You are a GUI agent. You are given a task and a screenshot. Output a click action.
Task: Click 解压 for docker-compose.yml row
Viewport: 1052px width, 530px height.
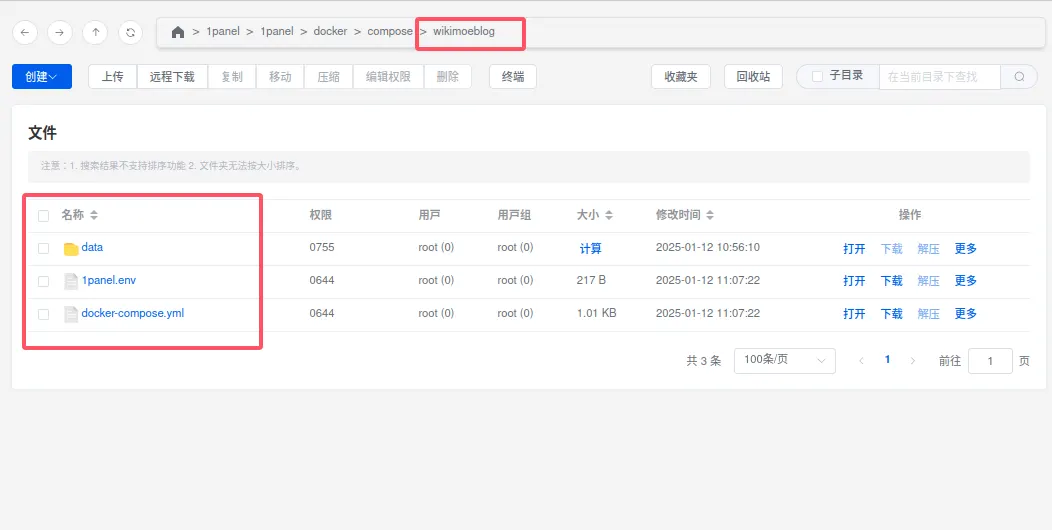tap(929, 314)
